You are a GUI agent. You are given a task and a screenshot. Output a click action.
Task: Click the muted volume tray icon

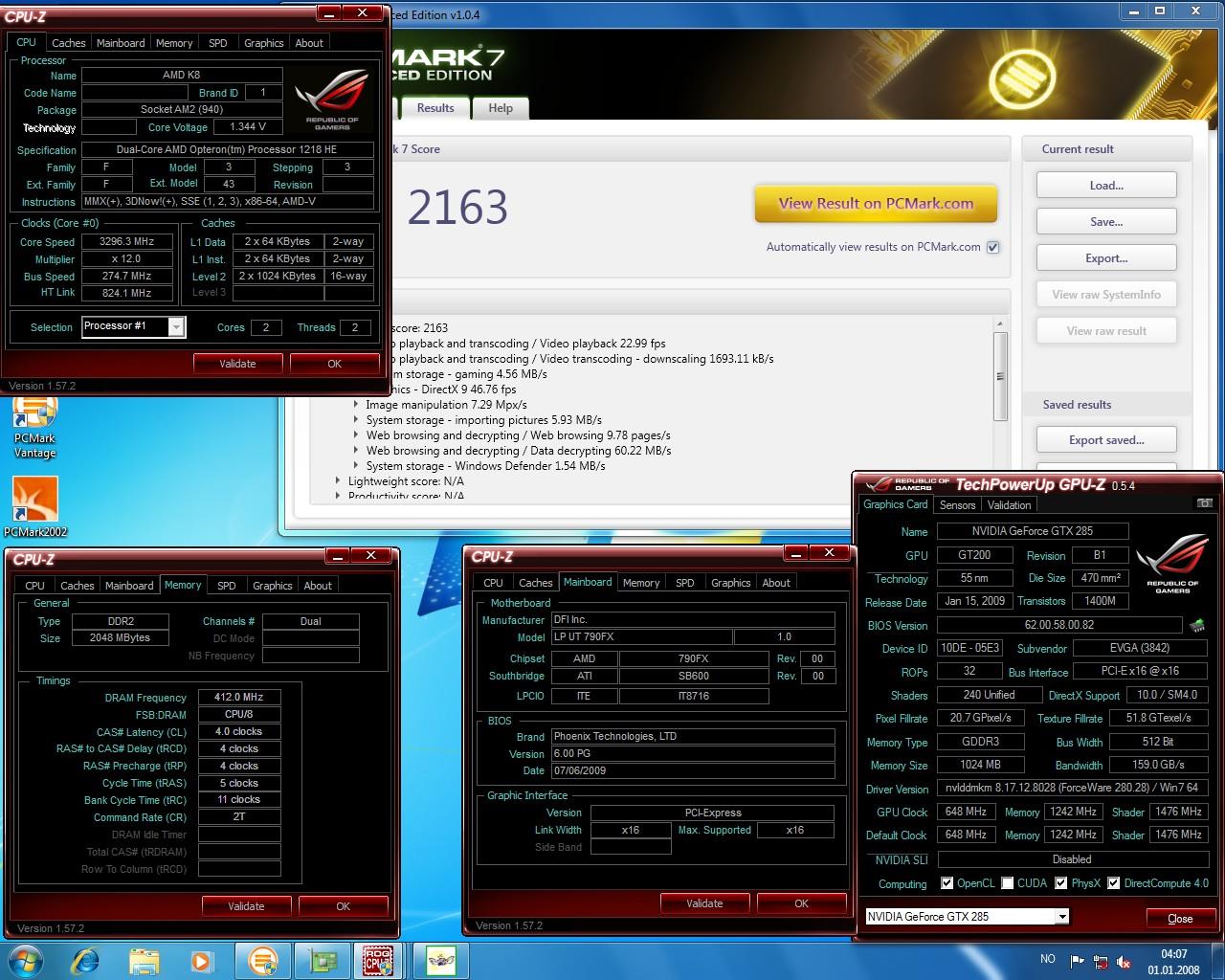pyautogui.click(x=1124, y=961)
